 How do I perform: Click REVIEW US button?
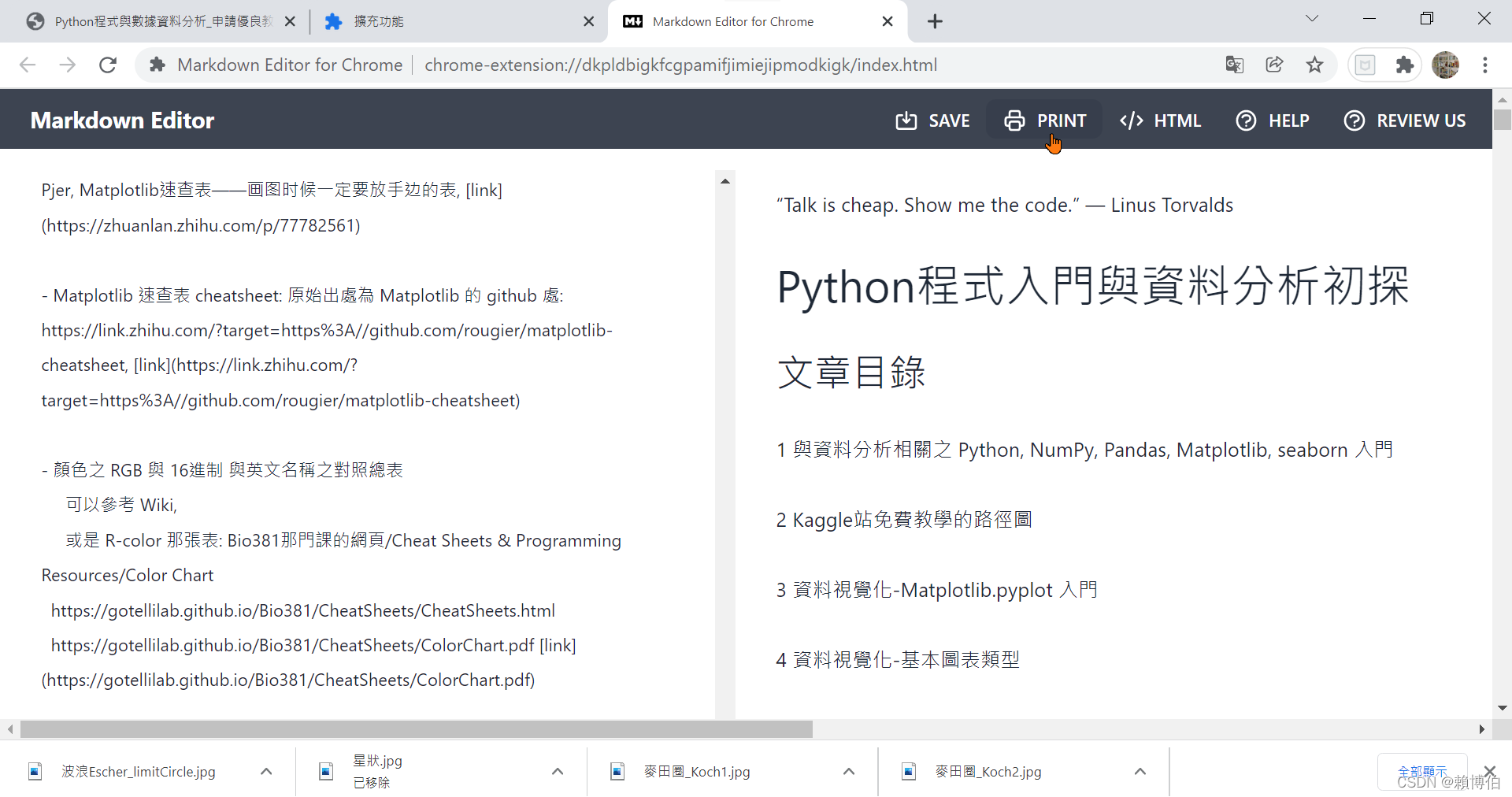[x=1405, y=120]
